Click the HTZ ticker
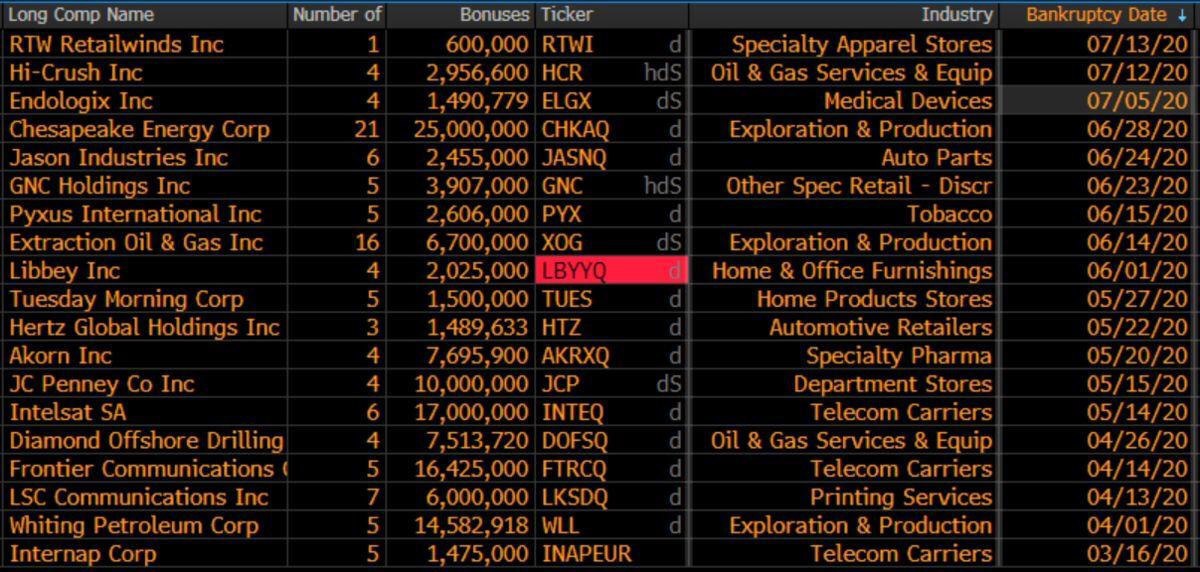1200x572 pixels. click(x=561, y=327)
